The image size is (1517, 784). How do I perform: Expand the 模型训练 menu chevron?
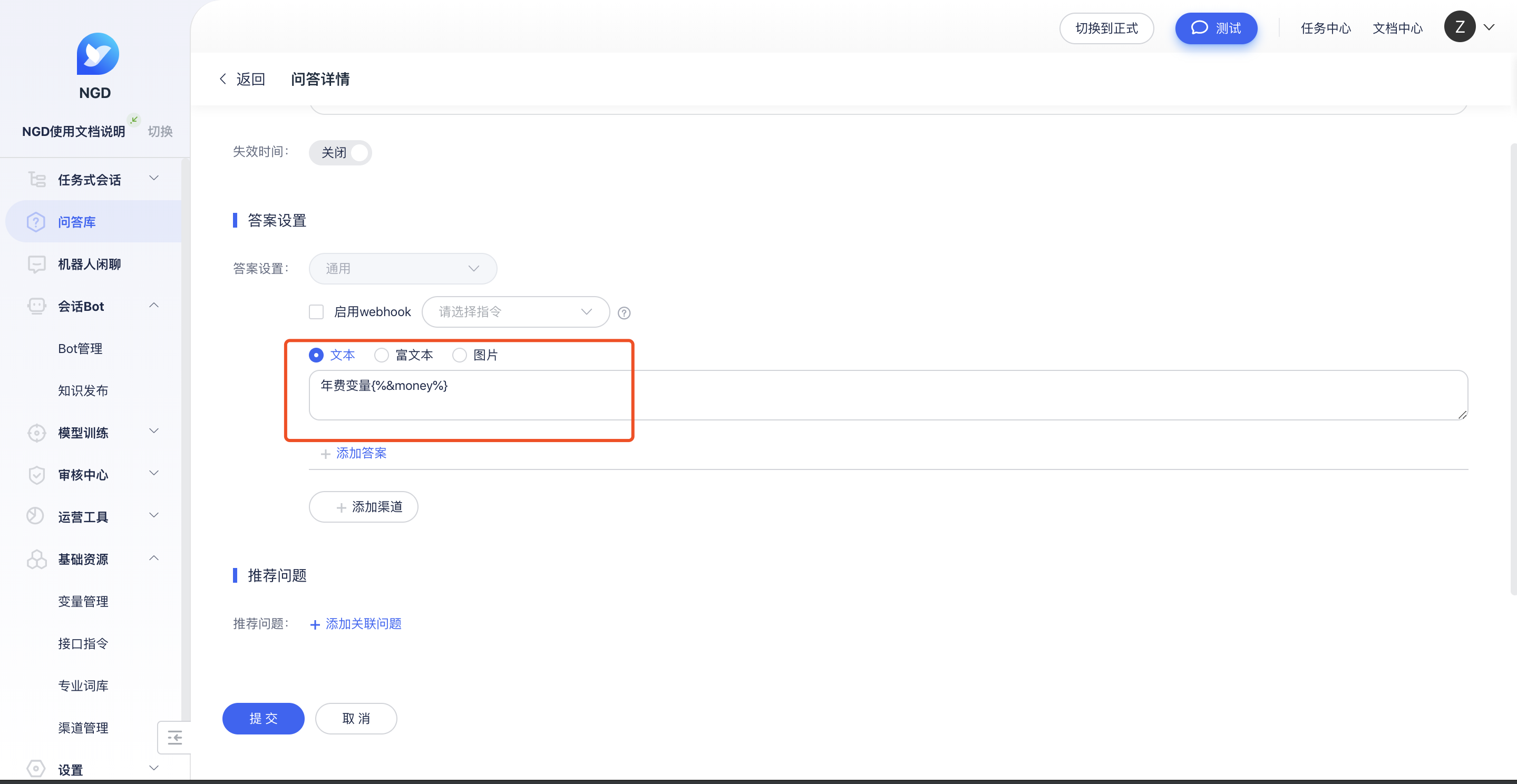click(x=154, y=431)
